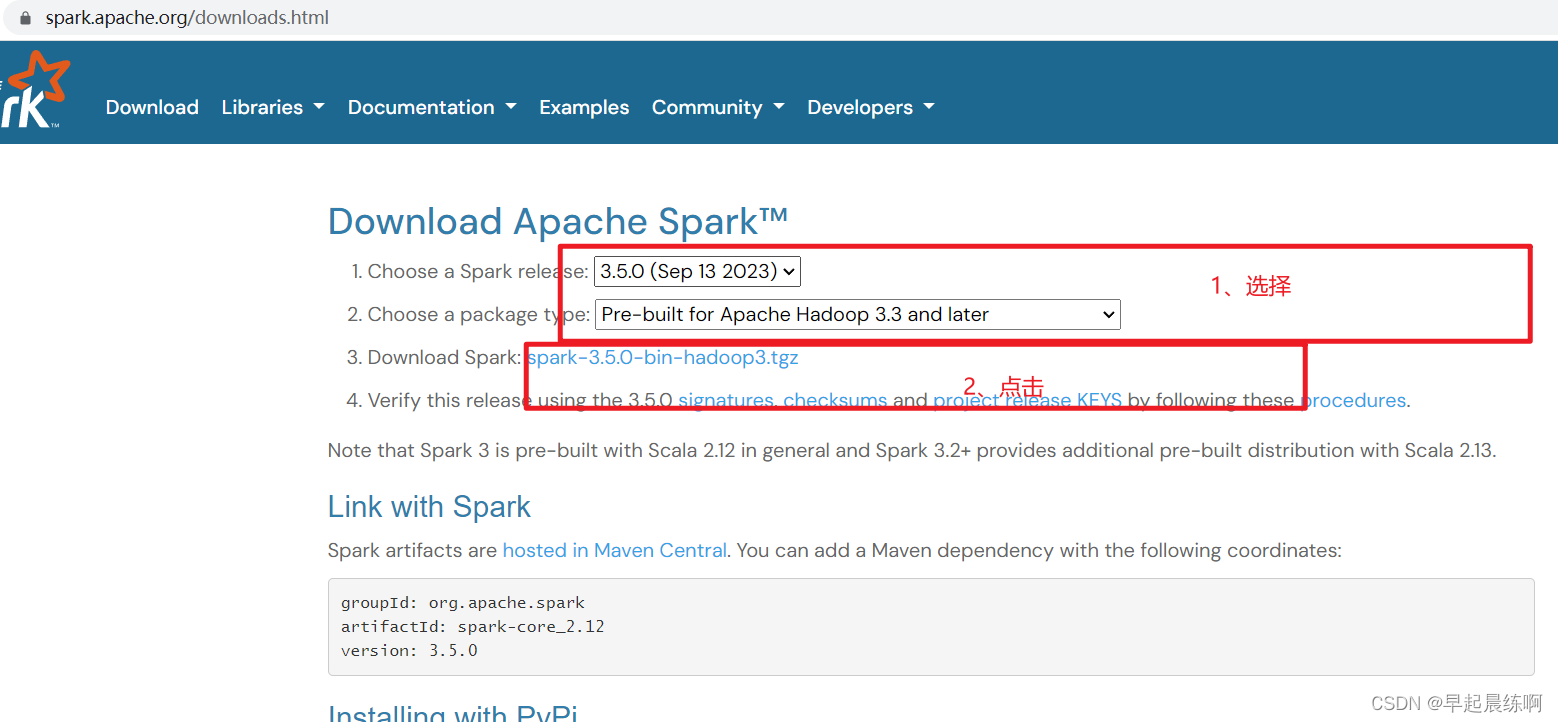The image size is (1558, 722).
Task: Follow the hosted in Maven Central link
Action: point(614,550)
